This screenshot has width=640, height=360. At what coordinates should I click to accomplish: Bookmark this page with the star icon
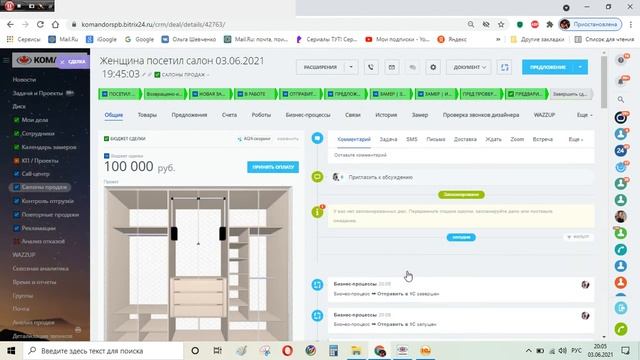click(501, 24)
